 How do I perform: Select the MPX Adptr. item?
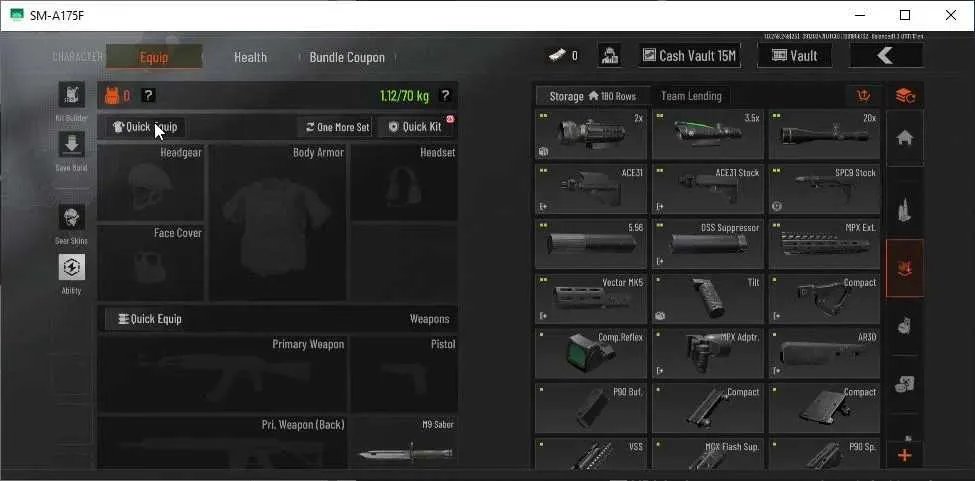pyautogui.click(x=708, y=354)
